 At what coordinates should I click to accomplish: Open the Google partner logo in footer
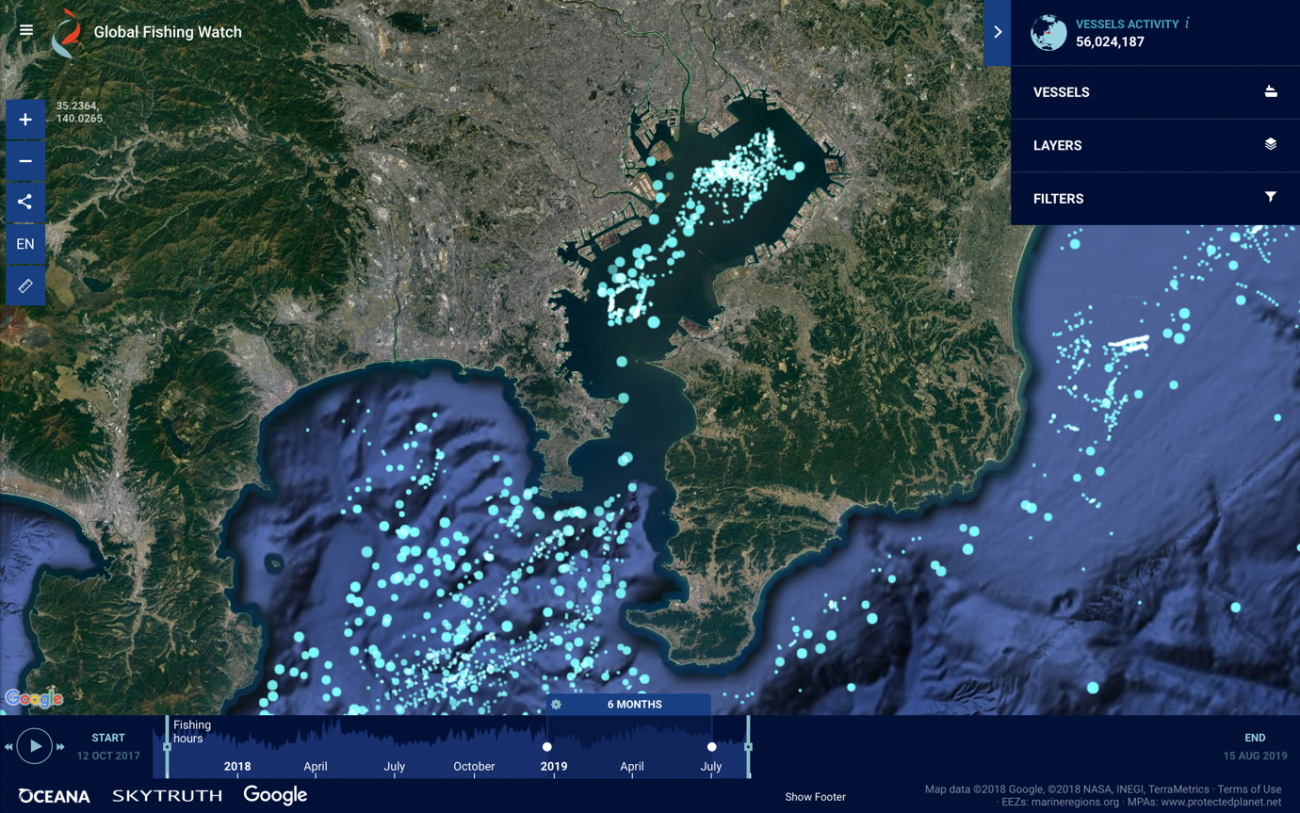click(275, 795)
